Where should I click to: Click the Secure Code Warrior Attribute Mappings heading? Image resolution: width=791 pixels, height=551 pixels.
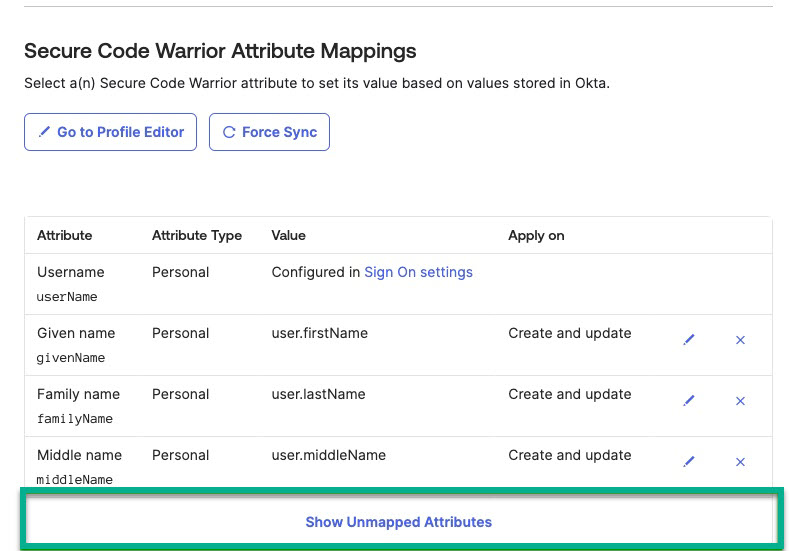(220, 51)
